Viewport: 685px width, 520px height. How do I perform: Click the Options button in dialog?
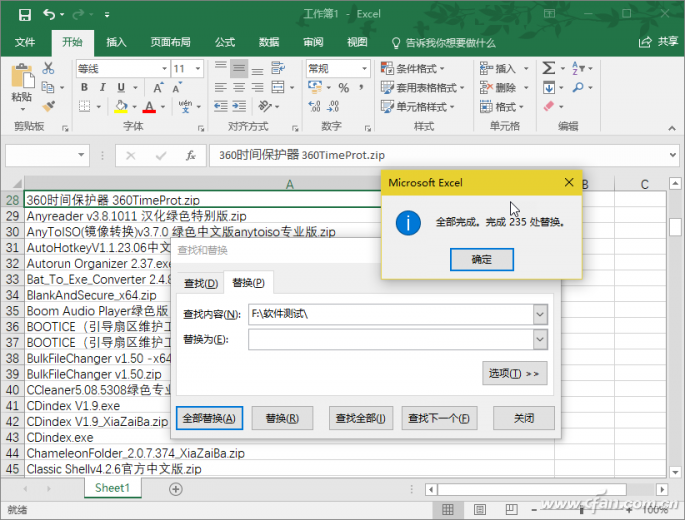(x=514, y=373)
